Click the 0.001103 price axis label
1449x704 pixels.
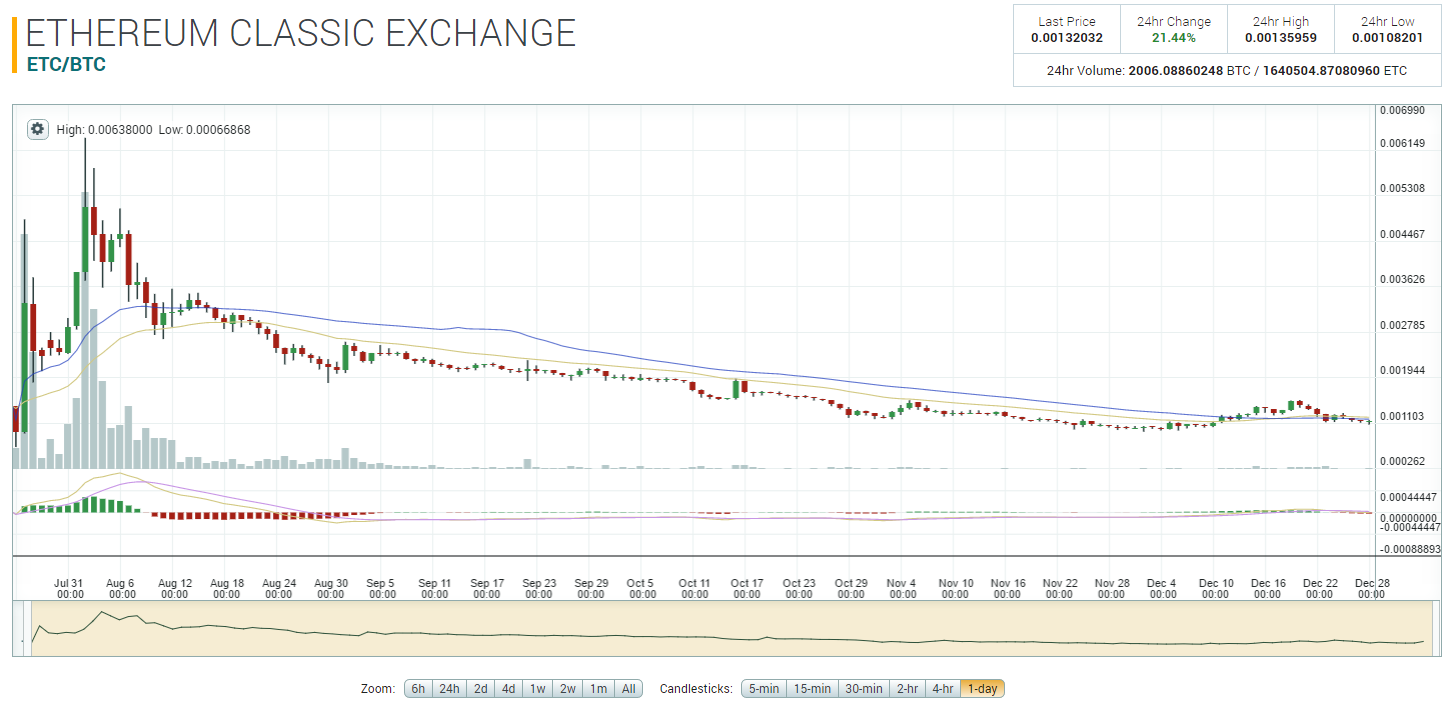1402,416
